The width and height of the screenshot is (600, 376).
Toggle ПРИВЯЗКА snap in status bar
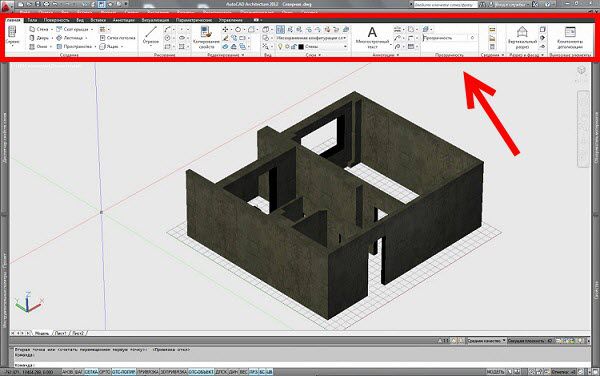147,371
